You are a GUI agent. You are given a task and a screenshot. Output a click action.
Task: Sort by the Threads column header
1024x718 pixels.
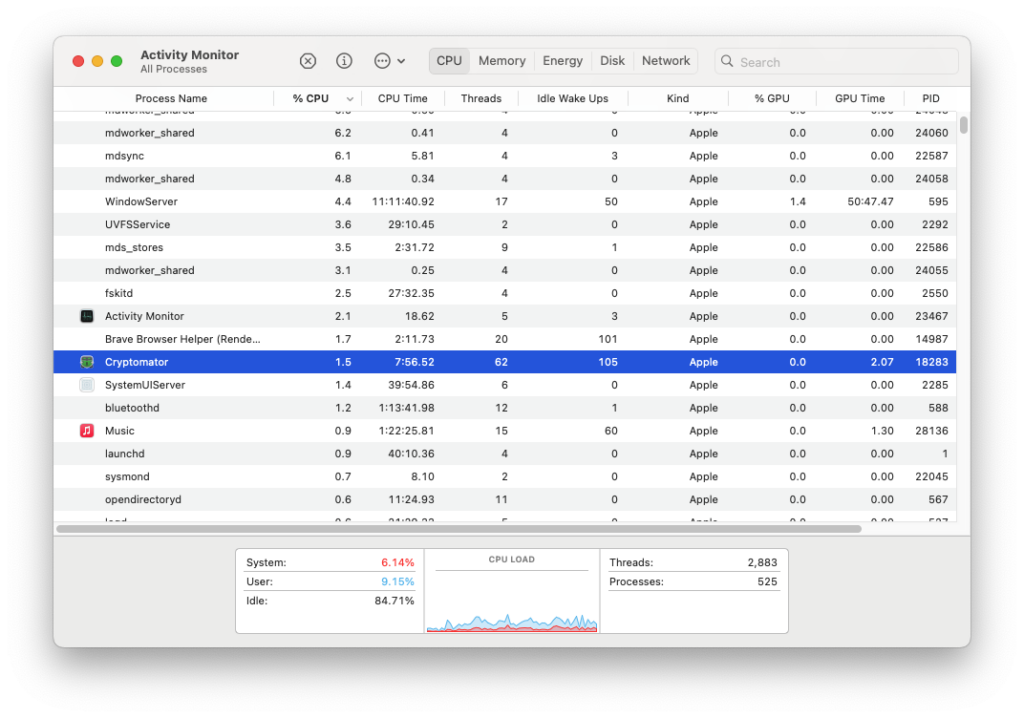(481, 99)
